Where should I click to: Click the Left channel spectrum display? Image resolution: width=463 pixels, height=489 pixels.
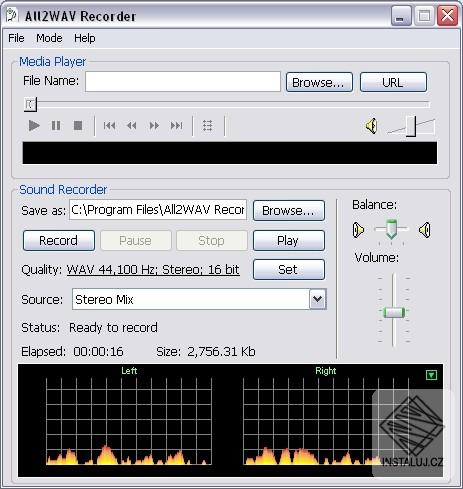[129, 421]
